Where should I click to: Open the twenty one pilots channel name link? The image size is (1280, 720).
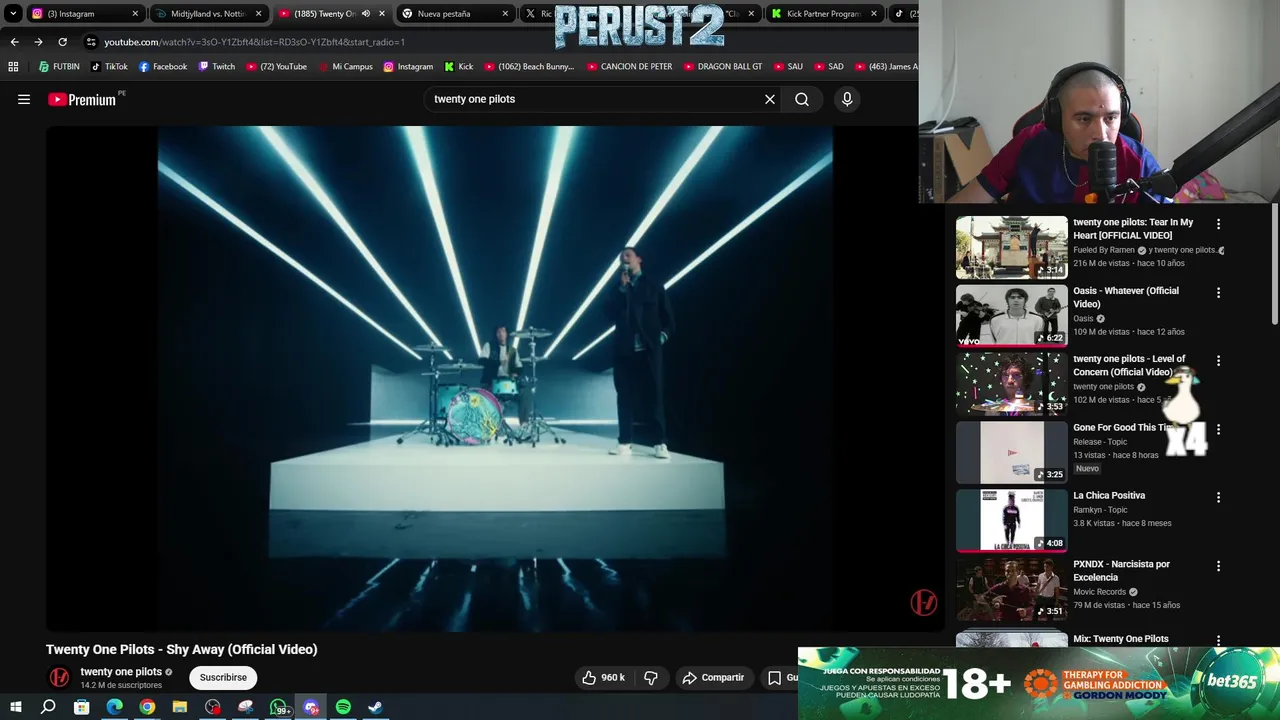coord(121,672)
